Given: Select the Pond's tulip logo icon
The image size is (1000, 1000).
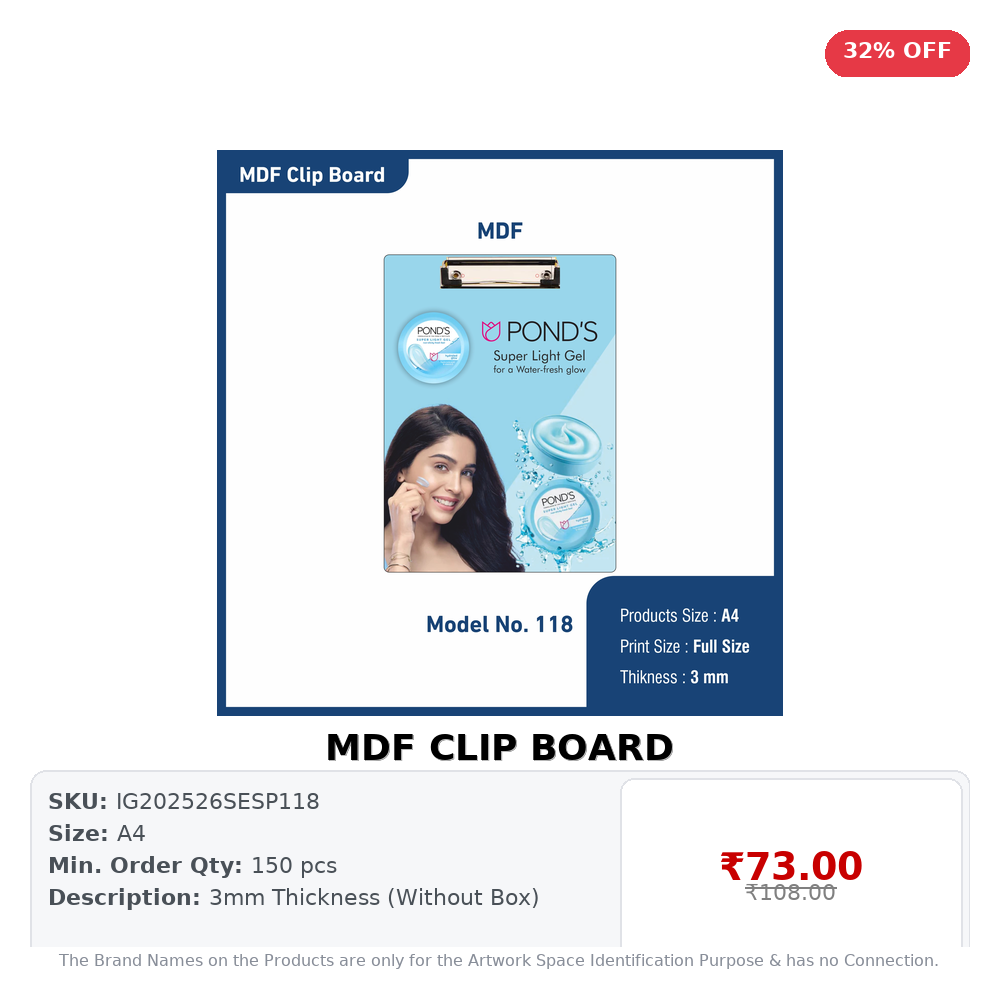Looking at the screenshot, I should click(490, 331).
